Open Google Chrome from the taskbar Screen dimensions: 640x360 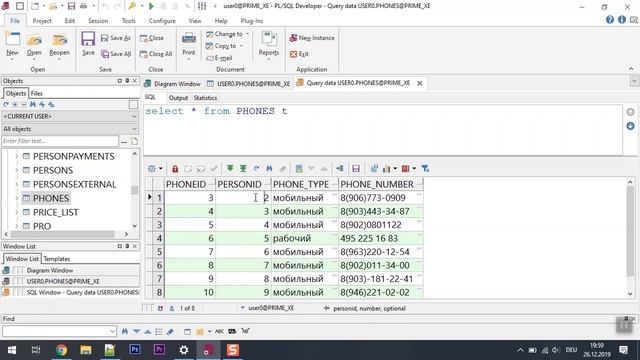click(x=62, y=350)
